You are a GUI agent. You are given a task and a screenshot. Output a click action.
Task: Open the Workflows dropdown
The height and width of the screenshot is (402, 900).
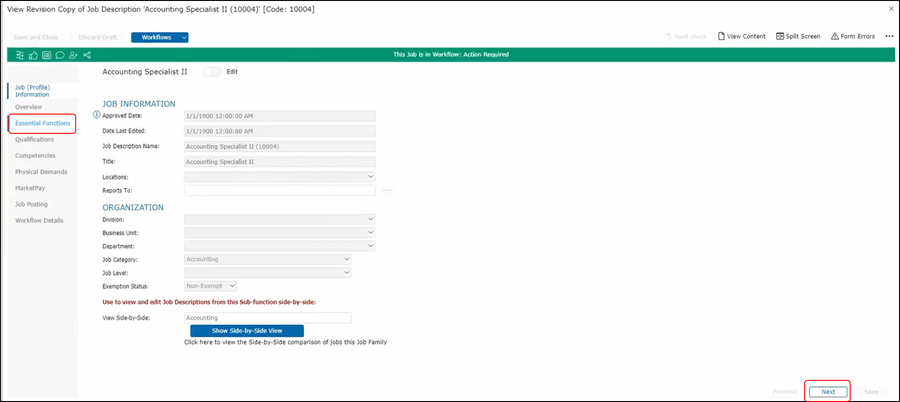(160, 37)
